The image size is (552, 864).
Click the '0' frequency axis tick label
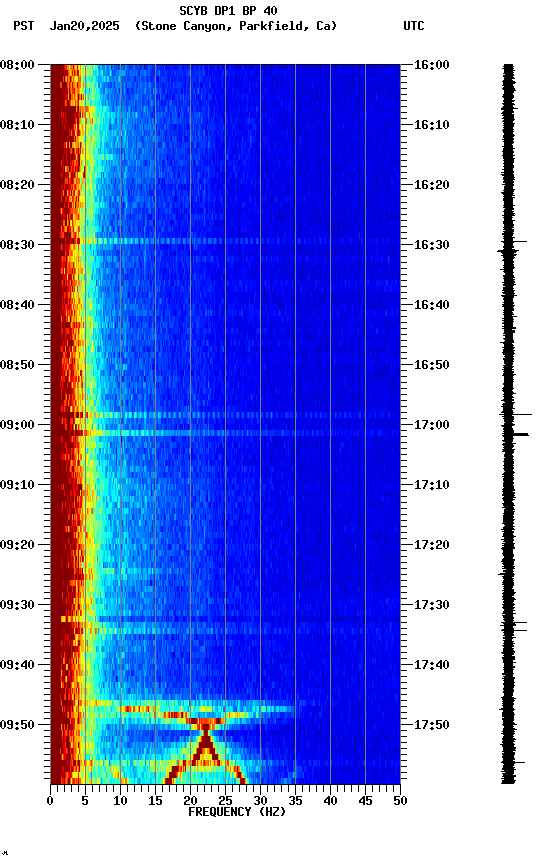click(x=50, y=801)
